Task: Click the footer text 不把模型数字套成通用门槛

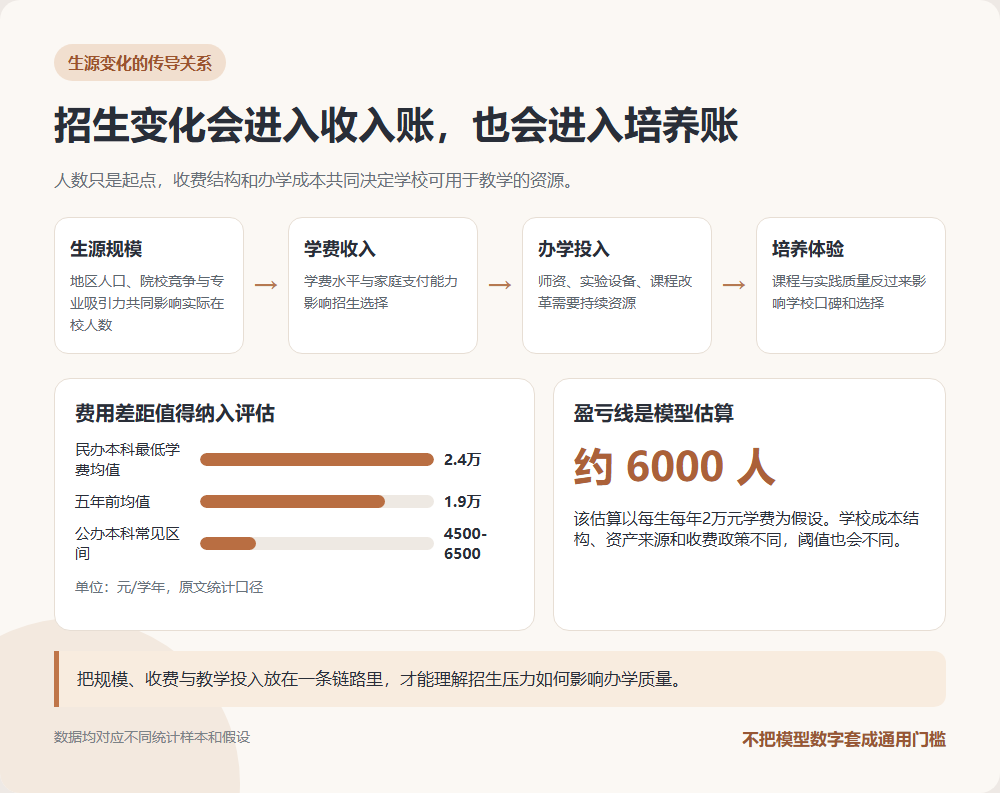Action: (844, 739)
